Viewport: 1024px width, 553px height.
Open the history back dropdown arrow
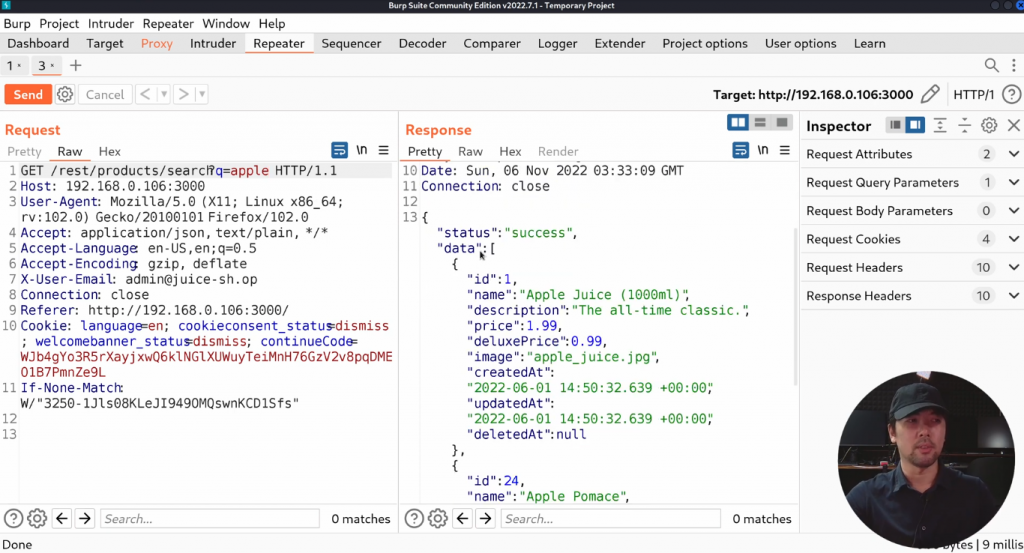(163, 95)
